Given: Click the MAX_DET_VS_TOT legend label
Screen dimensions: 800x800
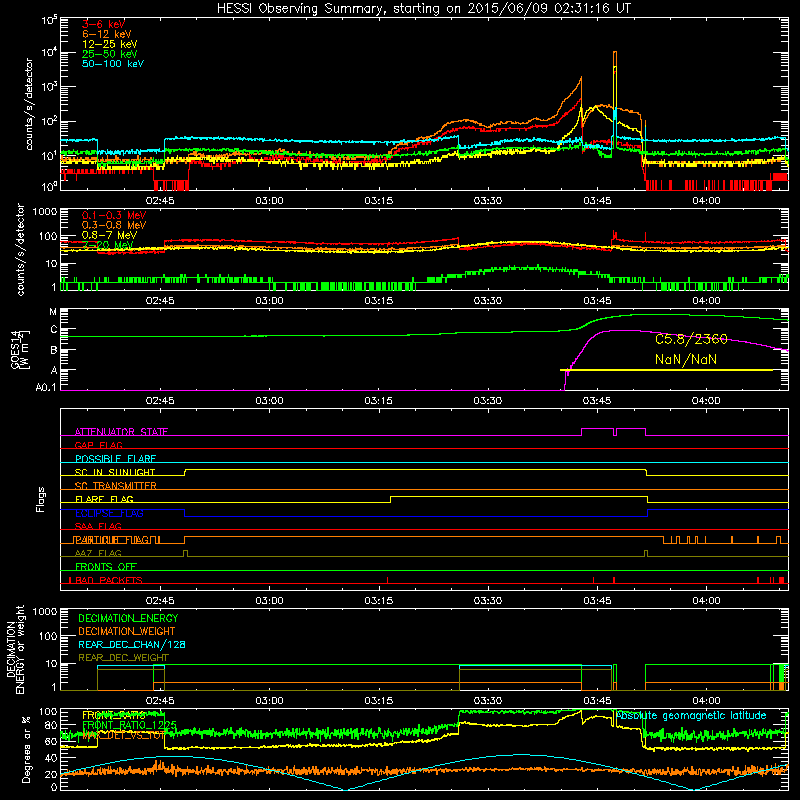Looking at the screenshot, I should (123, 735).
